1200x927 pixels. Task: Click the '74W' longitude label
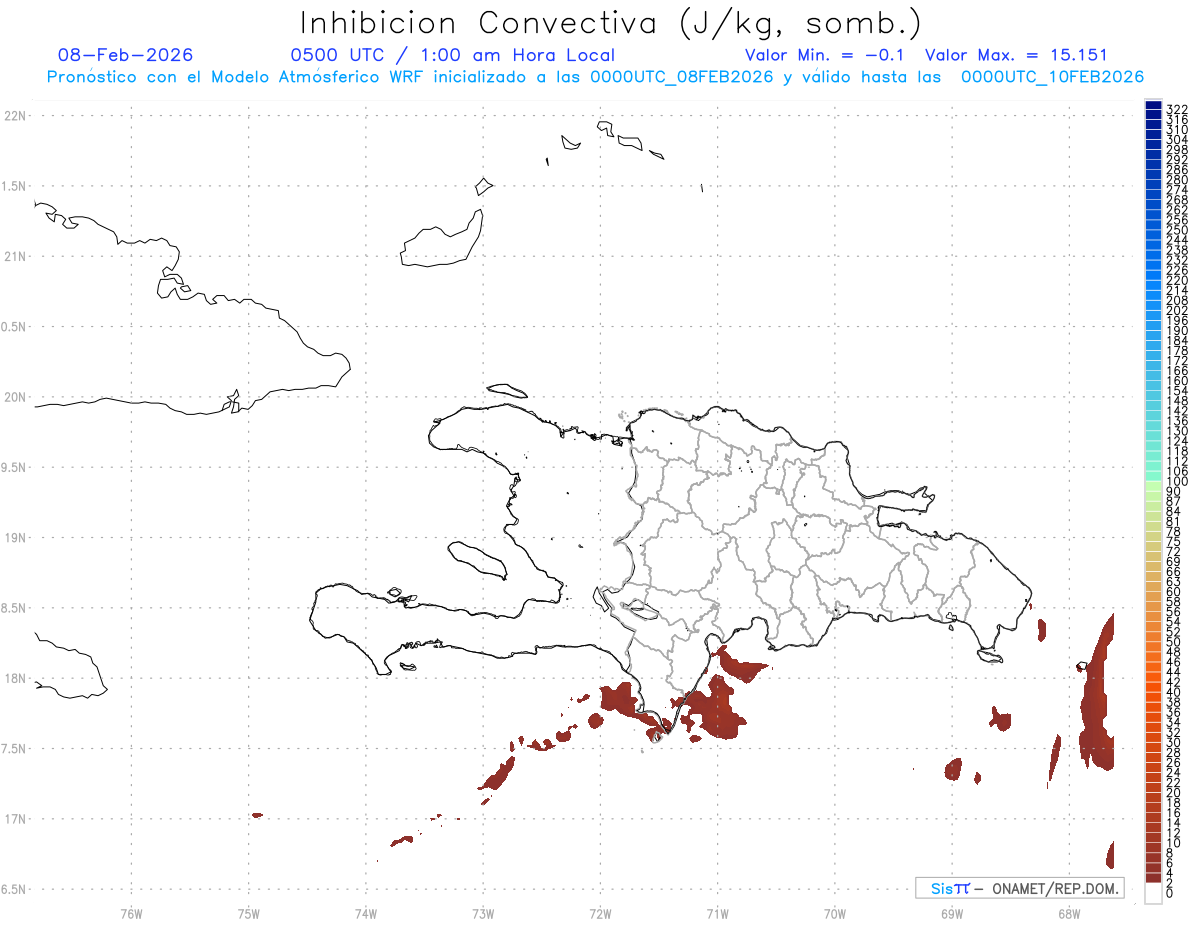[366, 913]
